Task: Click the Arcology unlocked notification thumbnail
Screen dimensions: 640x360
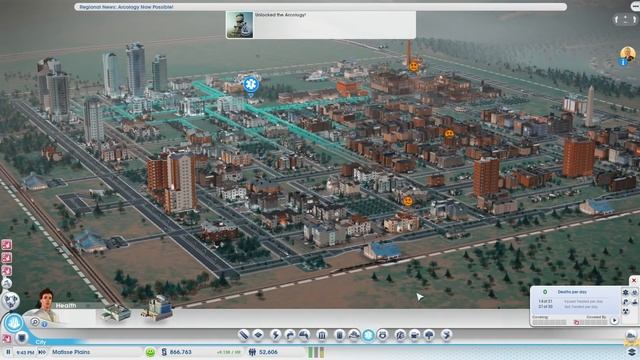Action: pos(240,25)
